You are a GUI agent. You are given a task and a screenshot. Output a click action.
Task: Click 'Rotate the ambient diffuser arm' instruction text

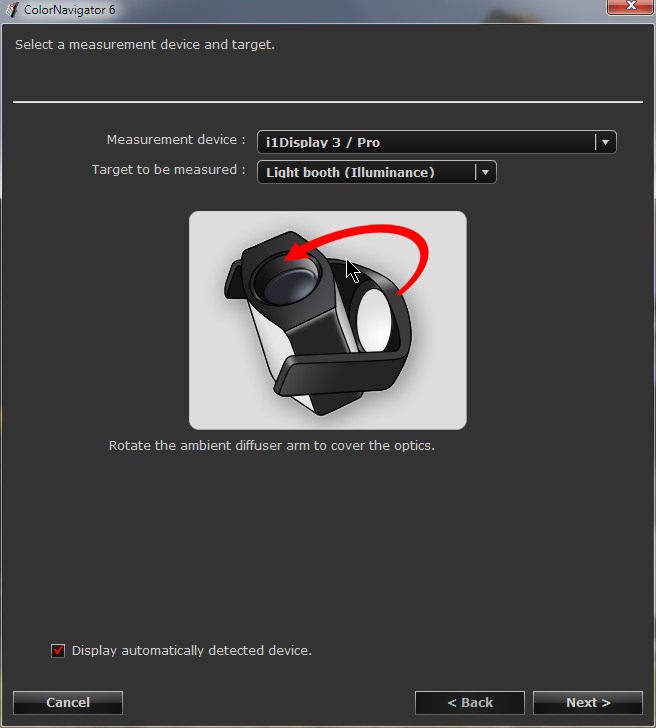(x=272, y=446)
